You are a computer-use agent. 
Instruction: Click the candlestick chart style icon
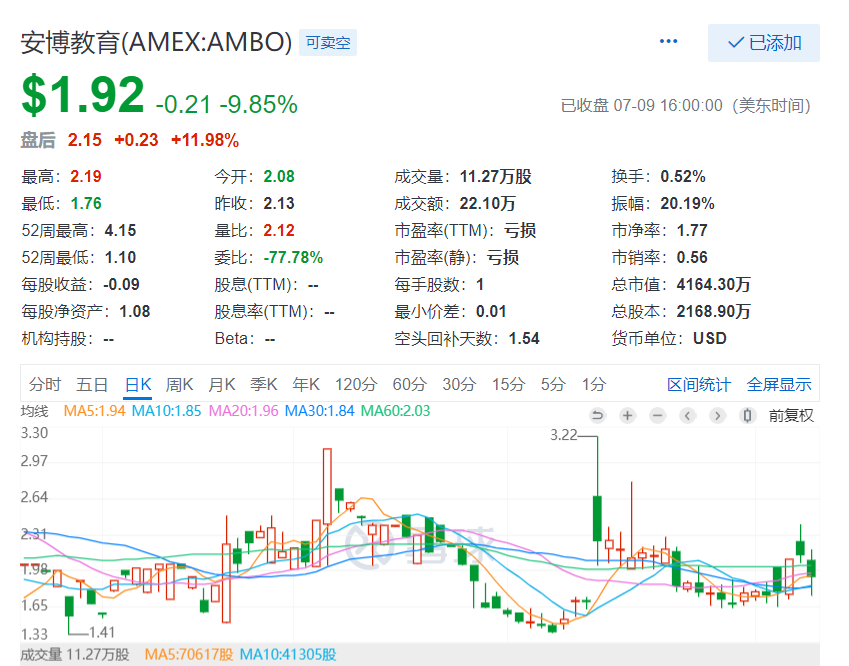tap(747, 415)
